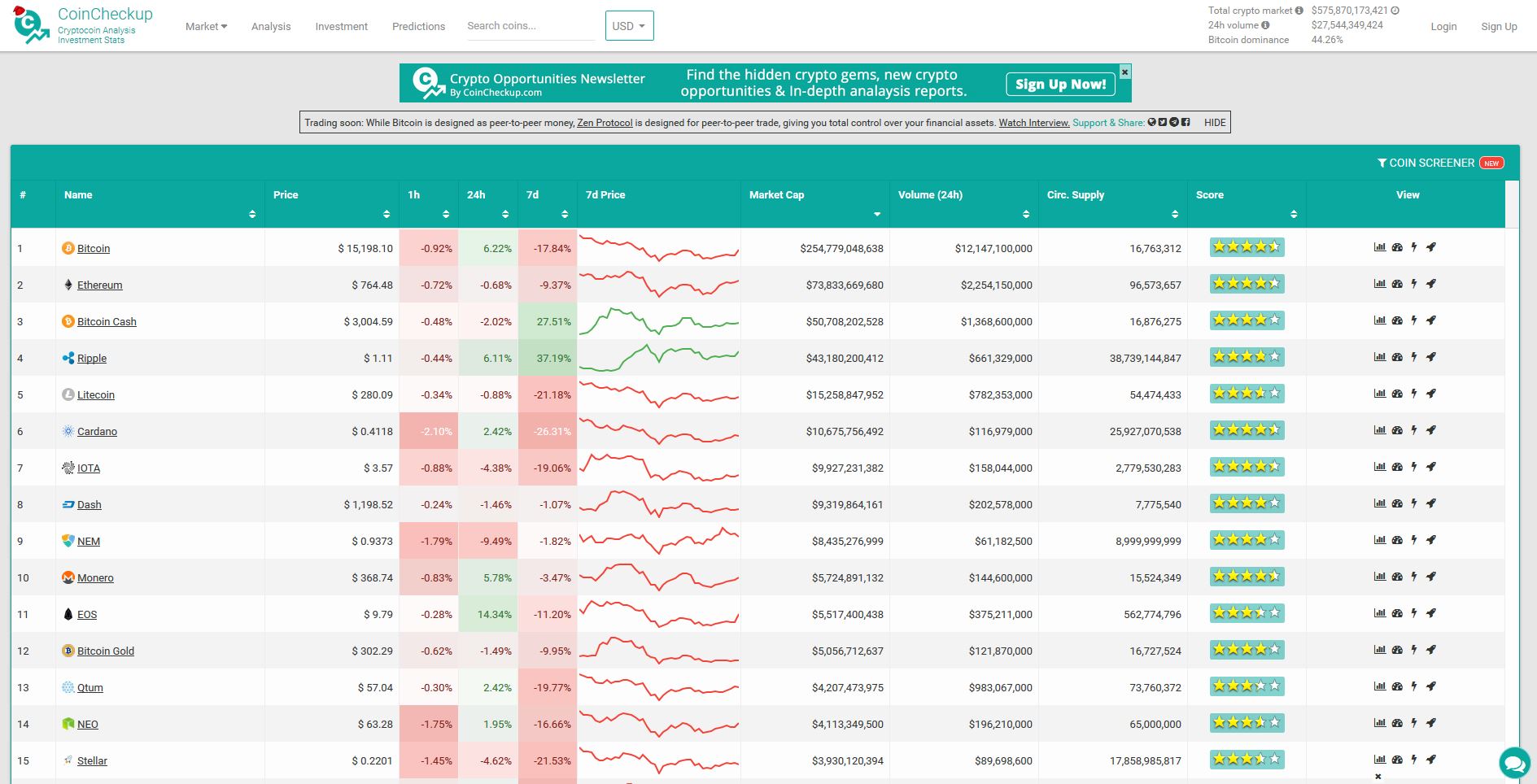Click info icon next to Total crypto market
This screenshot has width=1537, height=784.
click(1299, 11)
